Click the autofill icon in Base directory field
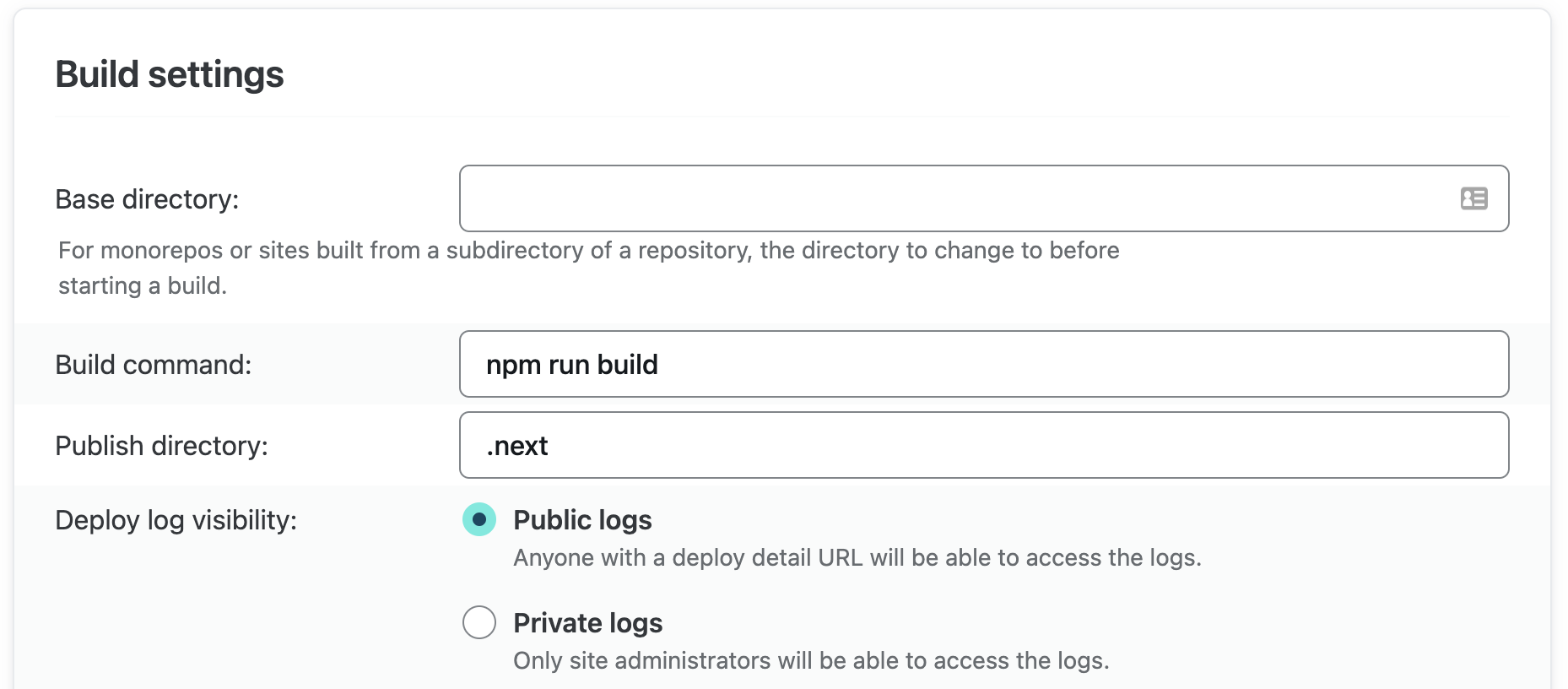 tap(1473, 198)
